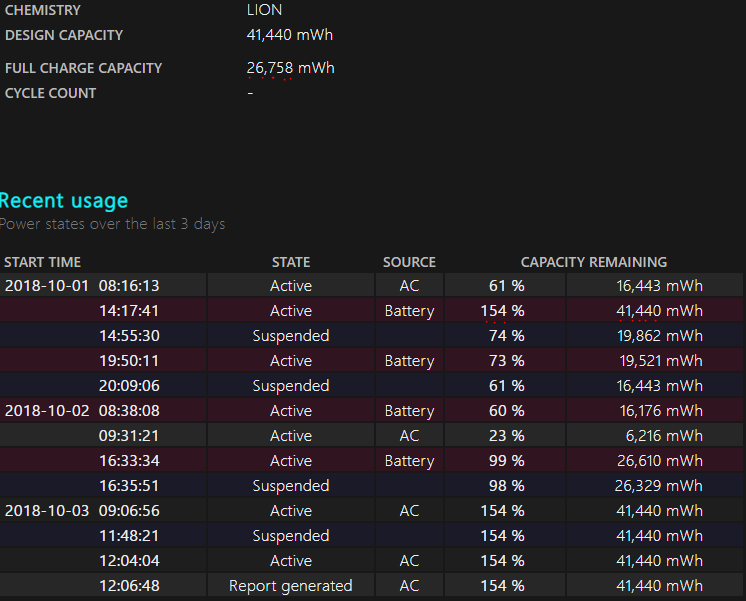Image resolution: width=746 pixels, height=601 pixels.
Task: Click the 23 % capacity cell
Action: coord(506,436)
